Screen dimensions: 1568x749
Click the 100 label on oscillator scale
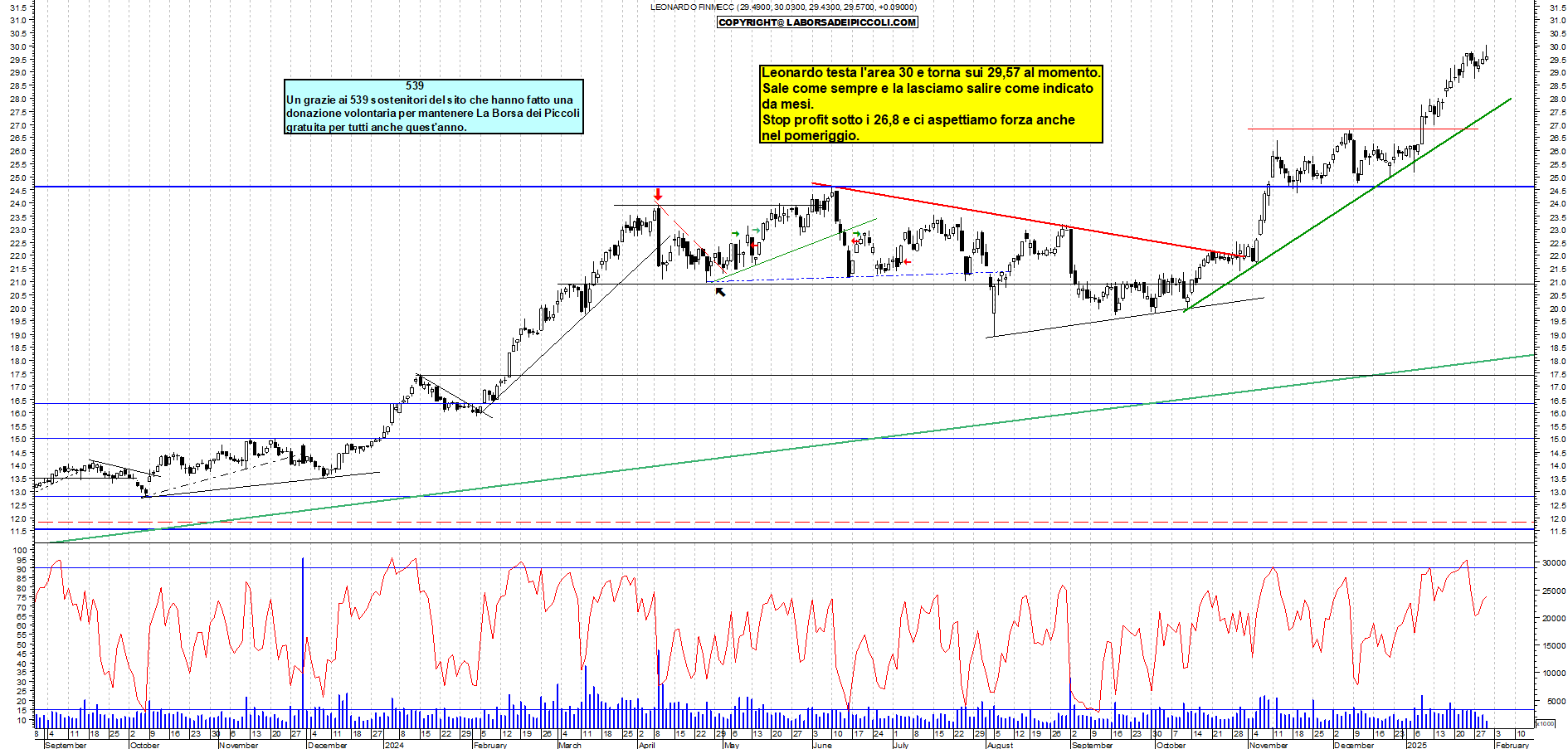(20, 550)
